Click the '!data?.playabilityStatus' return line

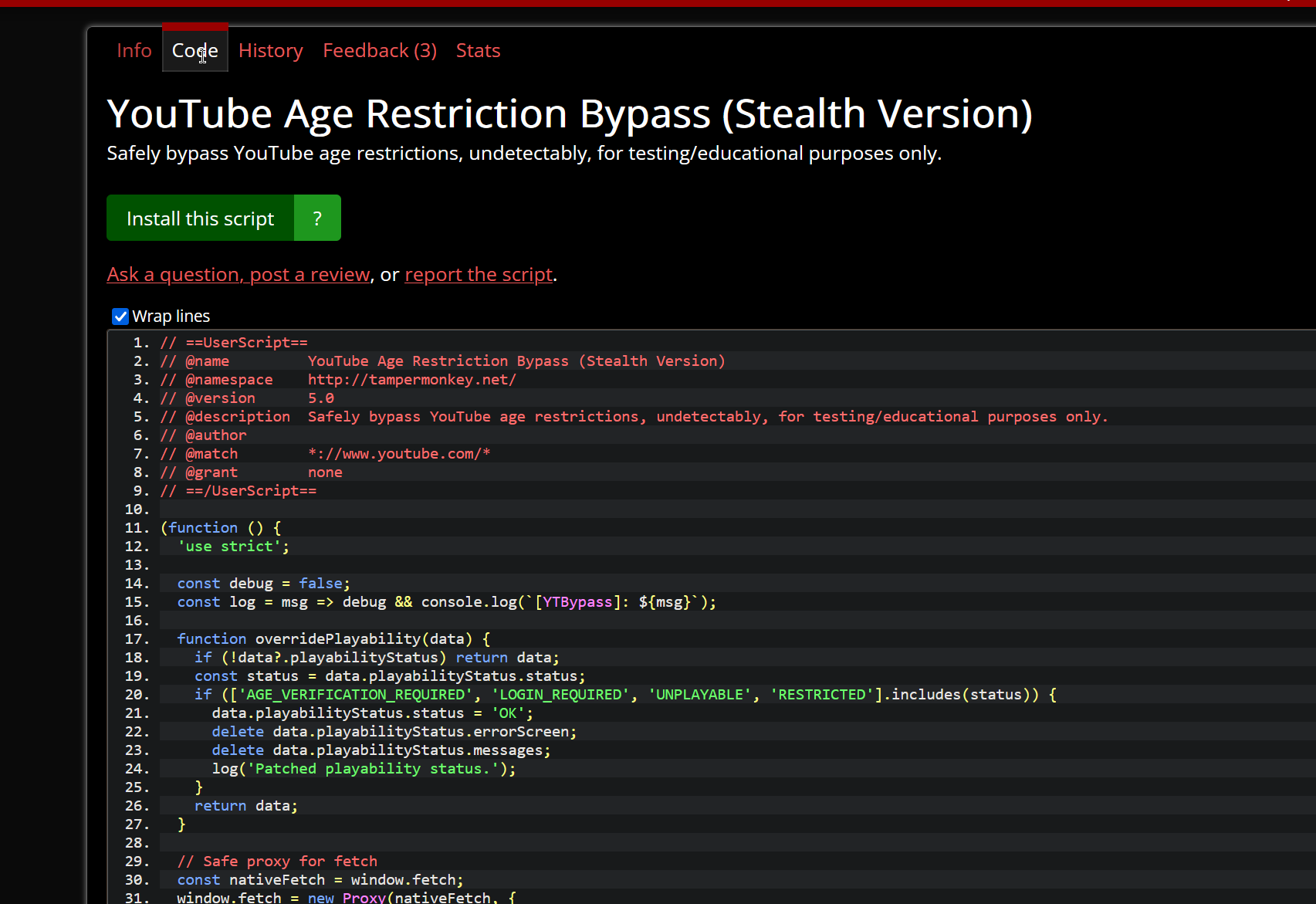[x=377, y=658]
